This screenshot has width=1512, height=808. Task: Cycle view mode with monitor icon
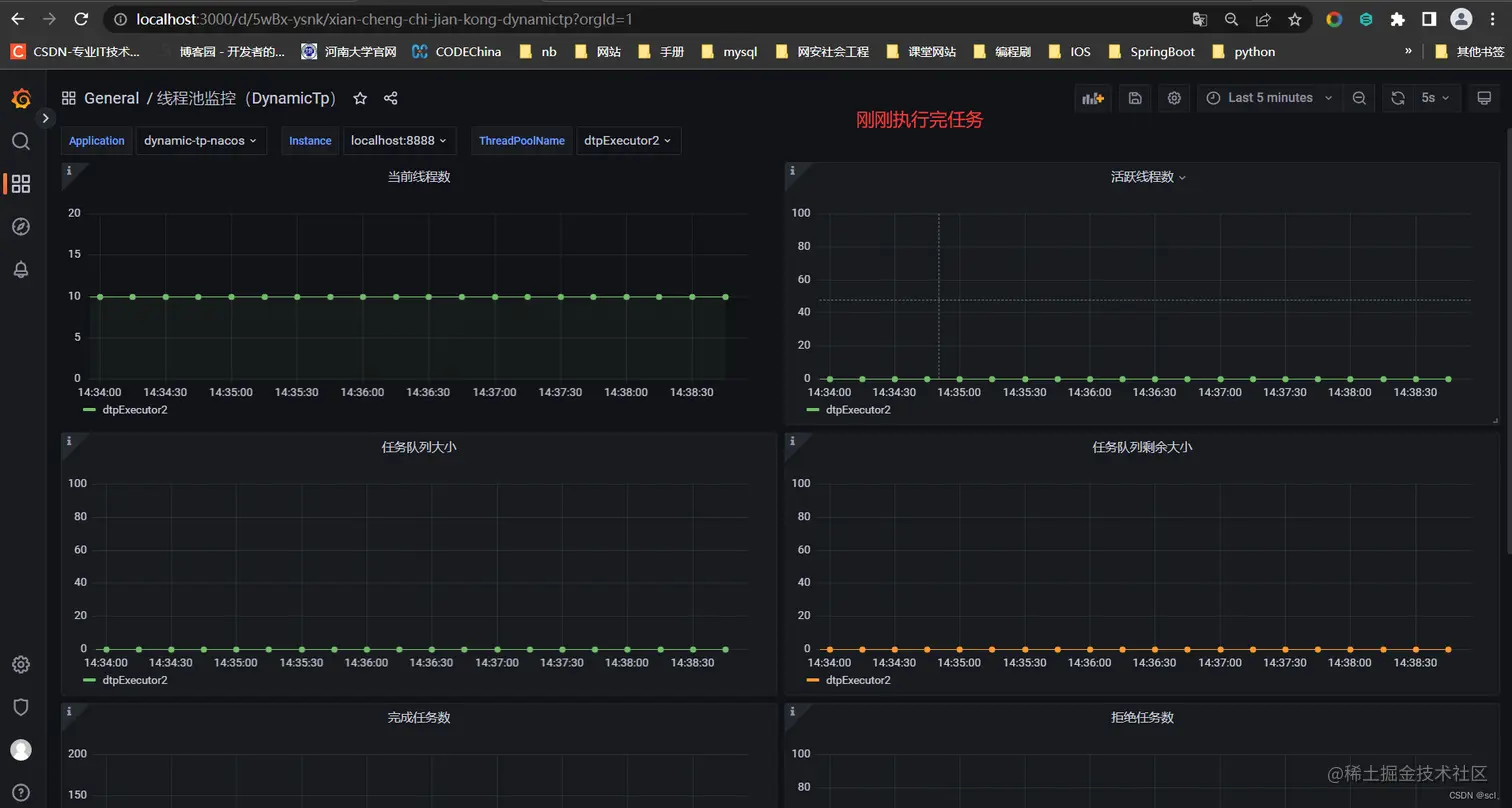(1484, 98)
